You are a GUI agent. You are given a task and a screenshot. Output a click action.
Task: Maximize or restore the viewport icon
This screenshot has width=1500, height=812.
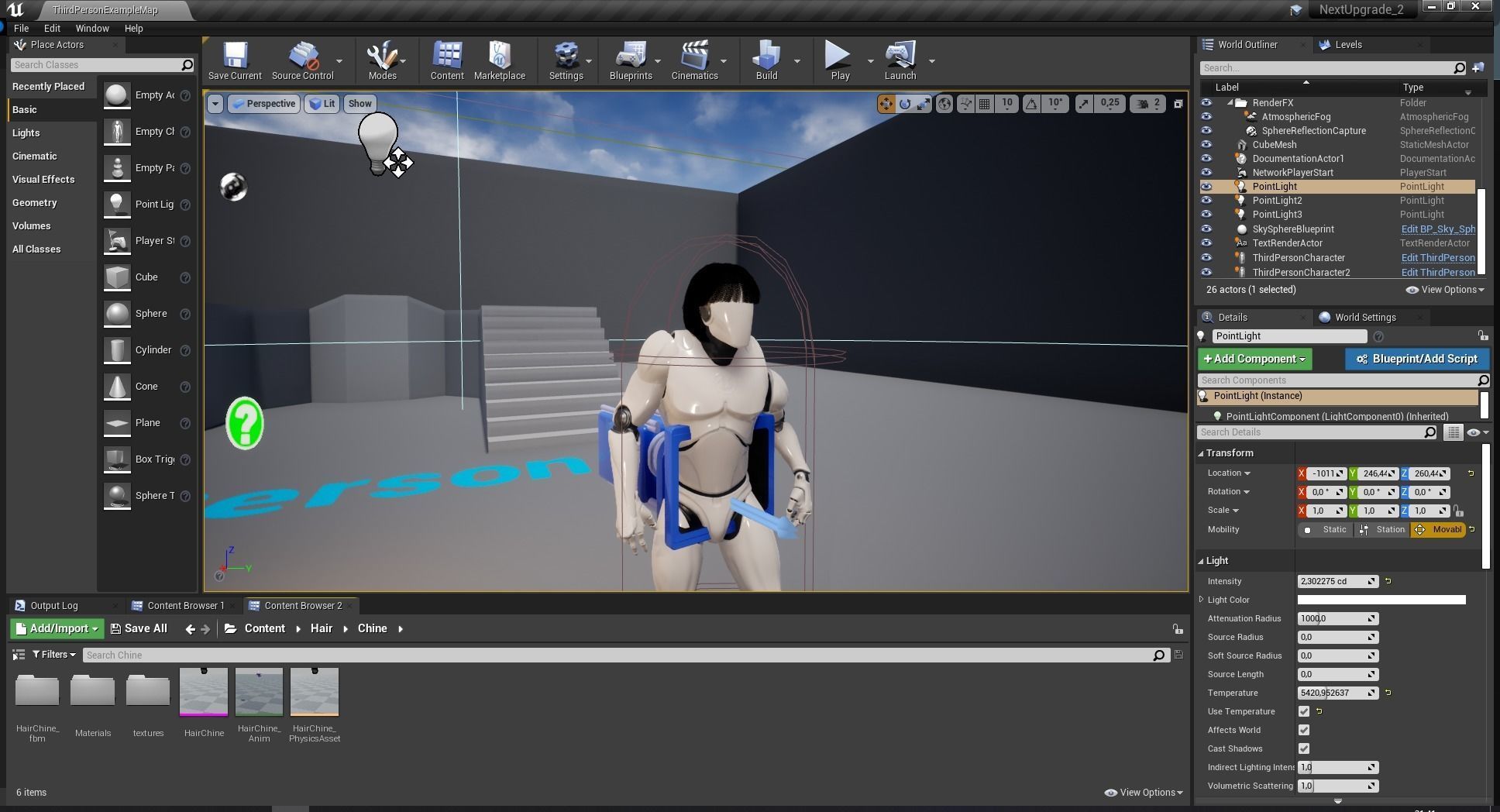[1178, 104]
